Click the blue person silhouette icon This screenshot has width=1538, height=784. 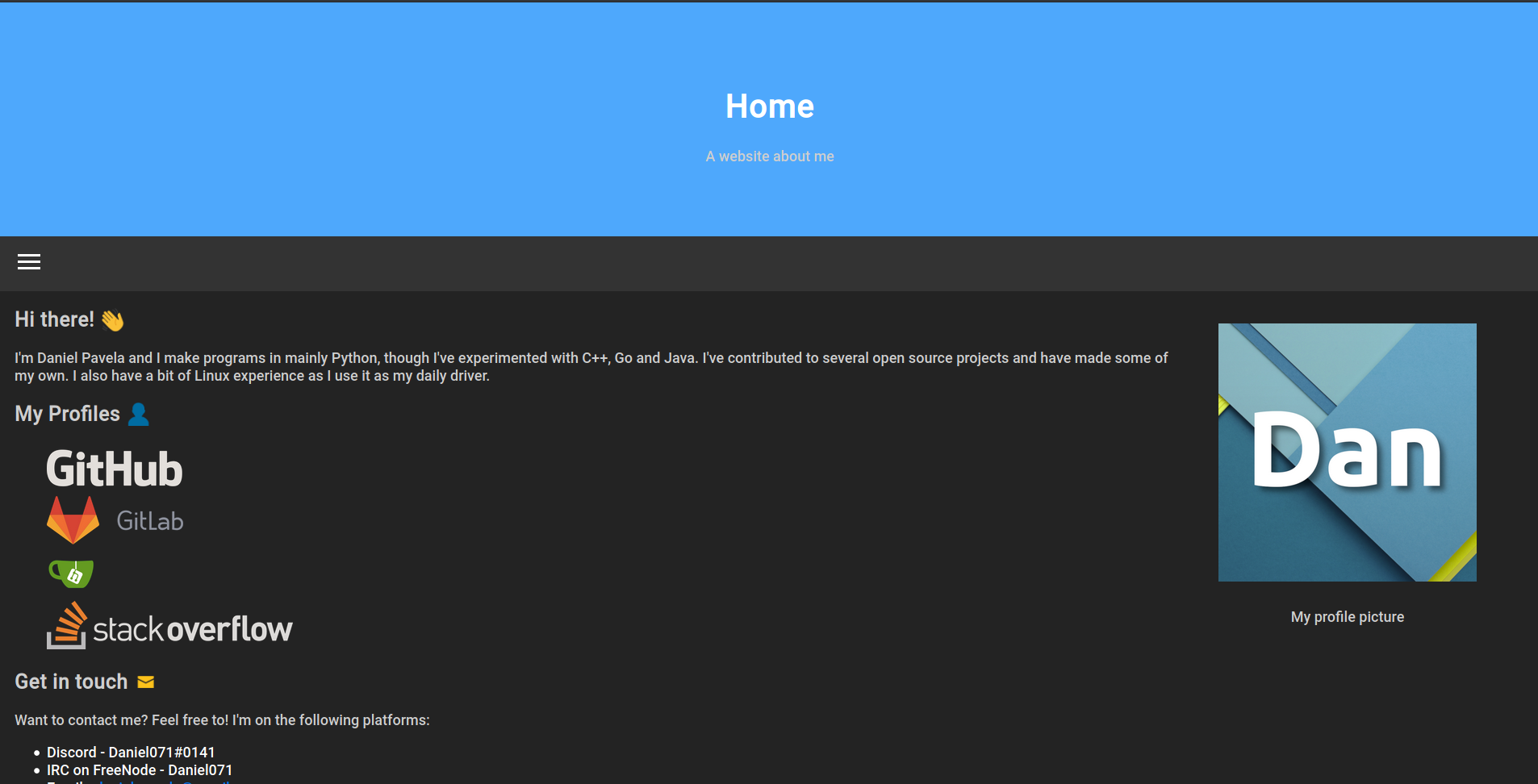click(139, 414)
